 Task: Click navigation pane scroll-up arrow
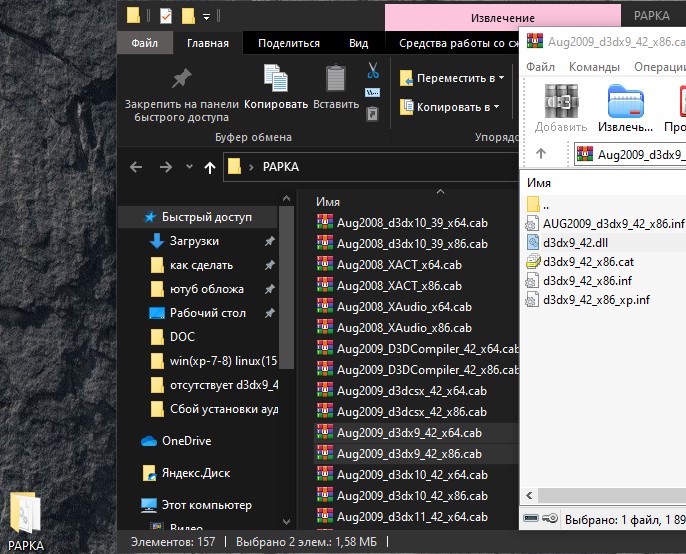pyautogui.click(x=286, y=198)
